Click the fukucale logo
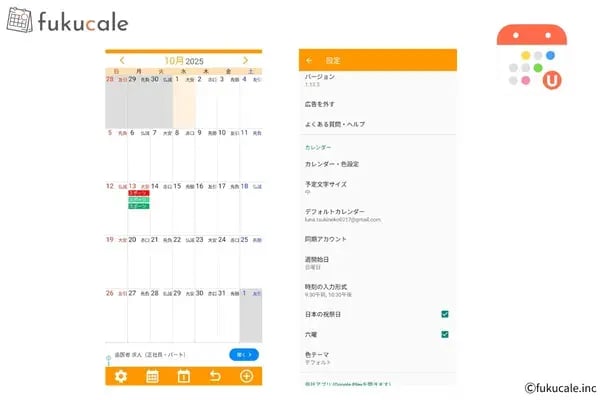Screen dimensions: 600x400 pyautogui.click(x=67, y=21)
